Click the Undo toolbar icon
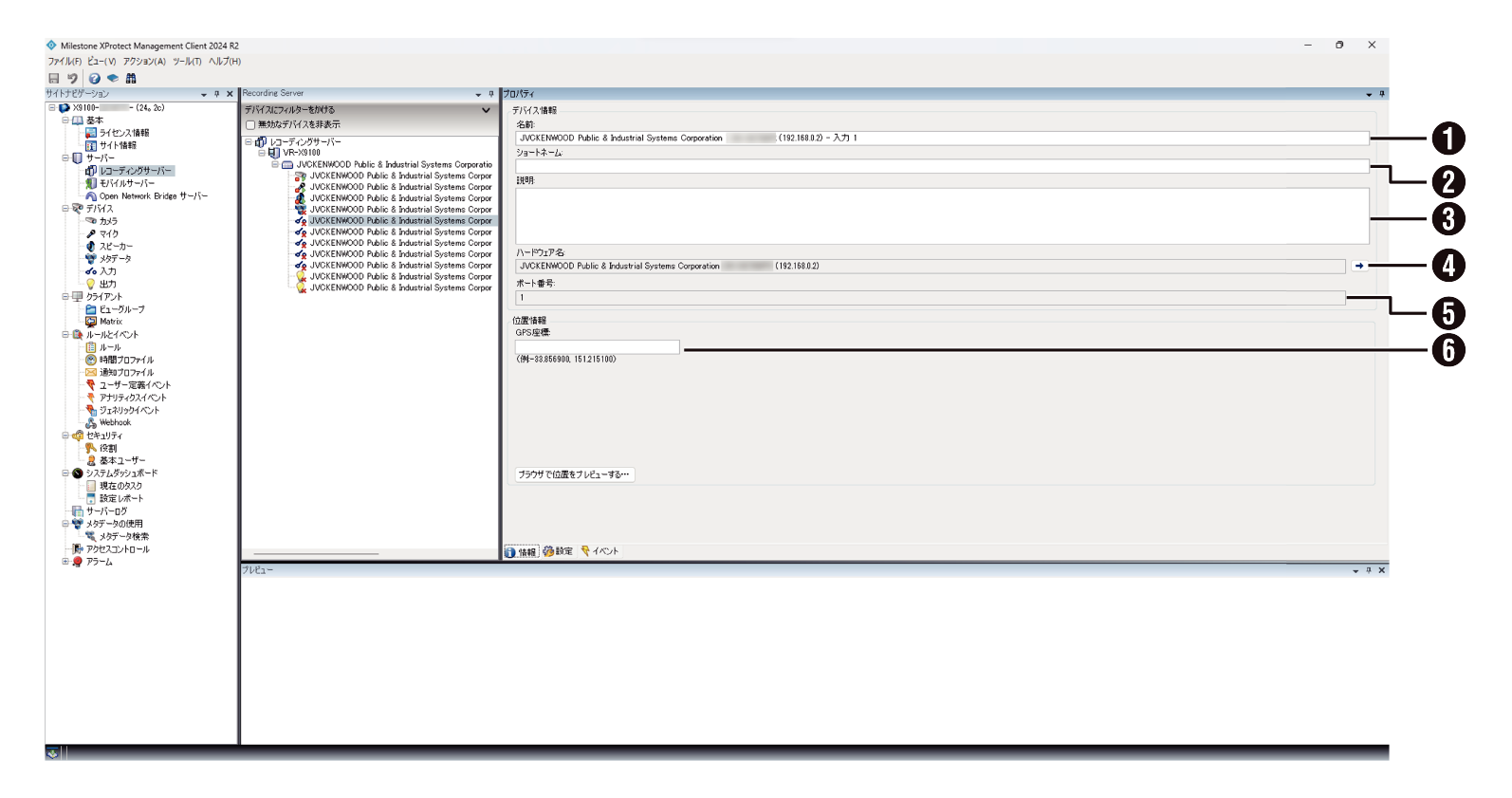 [x=72, y=79]
